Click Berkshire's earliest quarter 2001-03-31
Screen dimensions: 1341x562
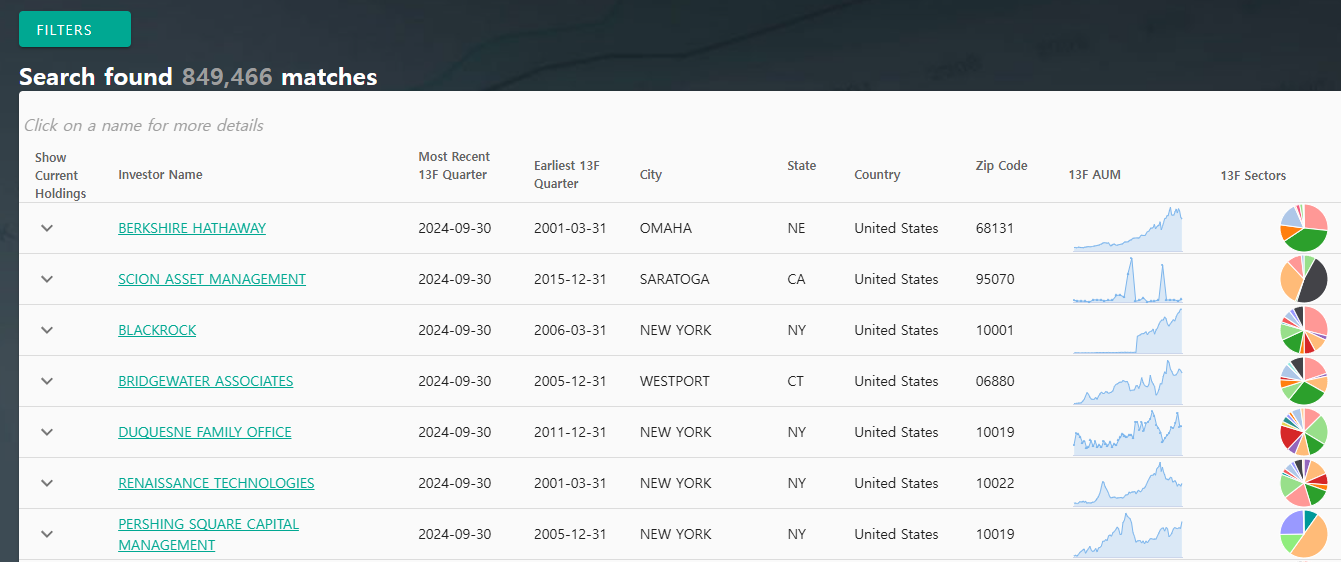coord(570,228)
